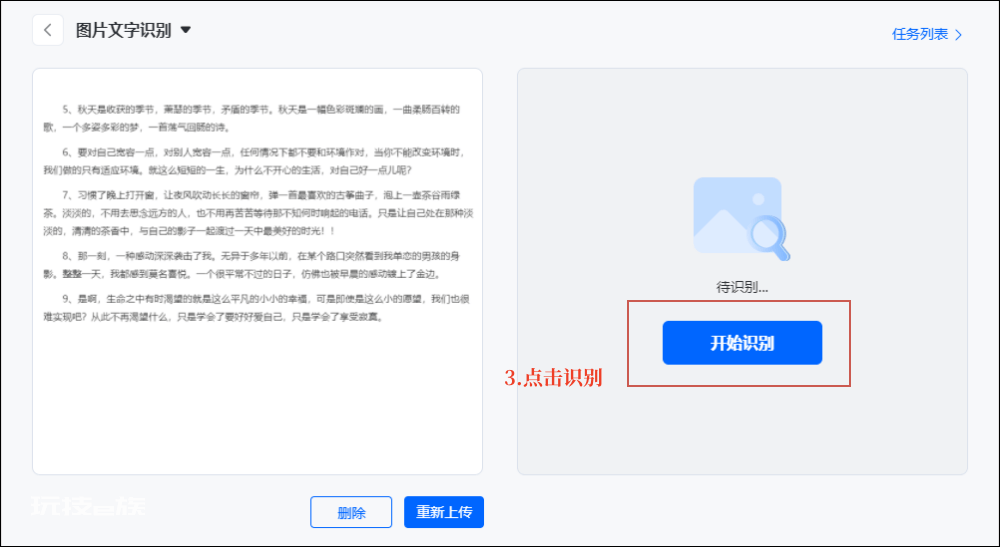Open the 任务列表 link
Screen dimensions: 1000x547
(920, 34)
